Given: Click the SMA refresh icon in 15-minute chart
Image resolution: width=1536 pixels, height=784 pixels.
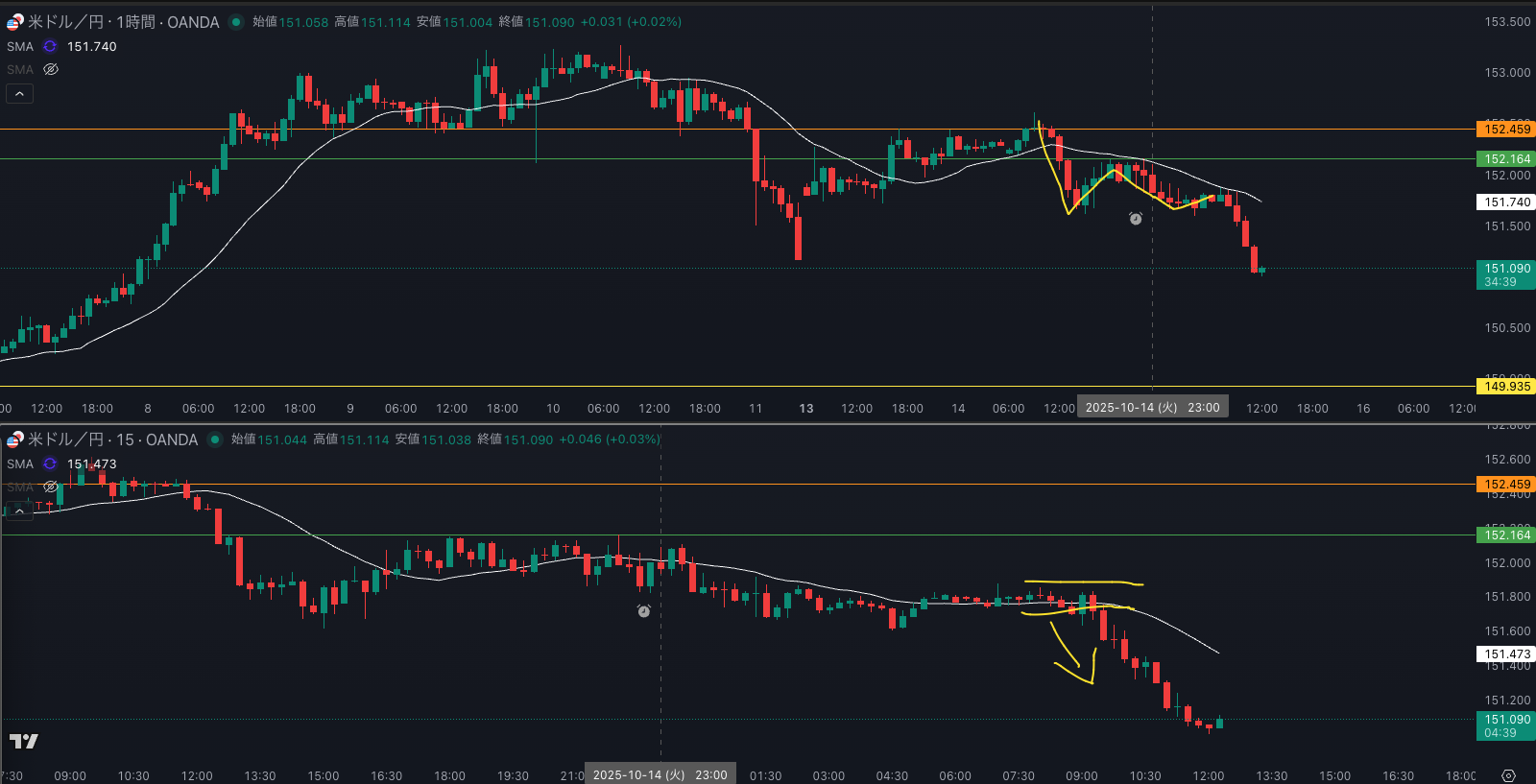Looking at the screenshot, I should click(x=50, y=463).
